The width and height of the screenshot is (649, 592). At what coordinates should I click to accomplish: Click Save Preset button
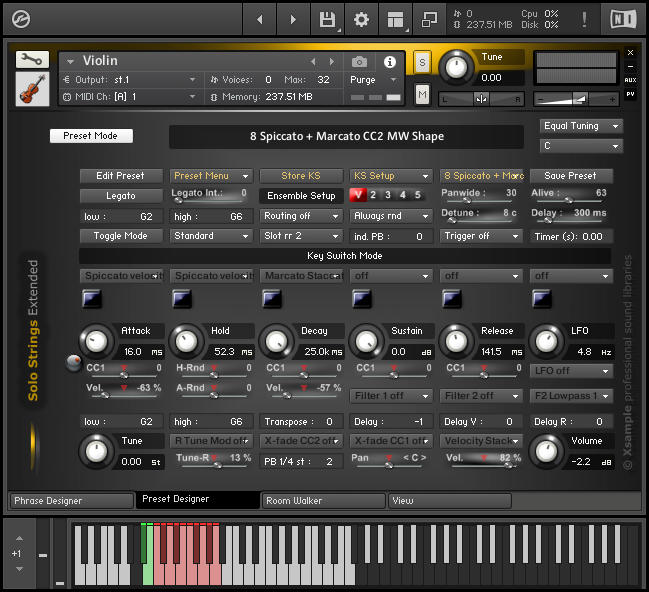(x=571, y=176)
